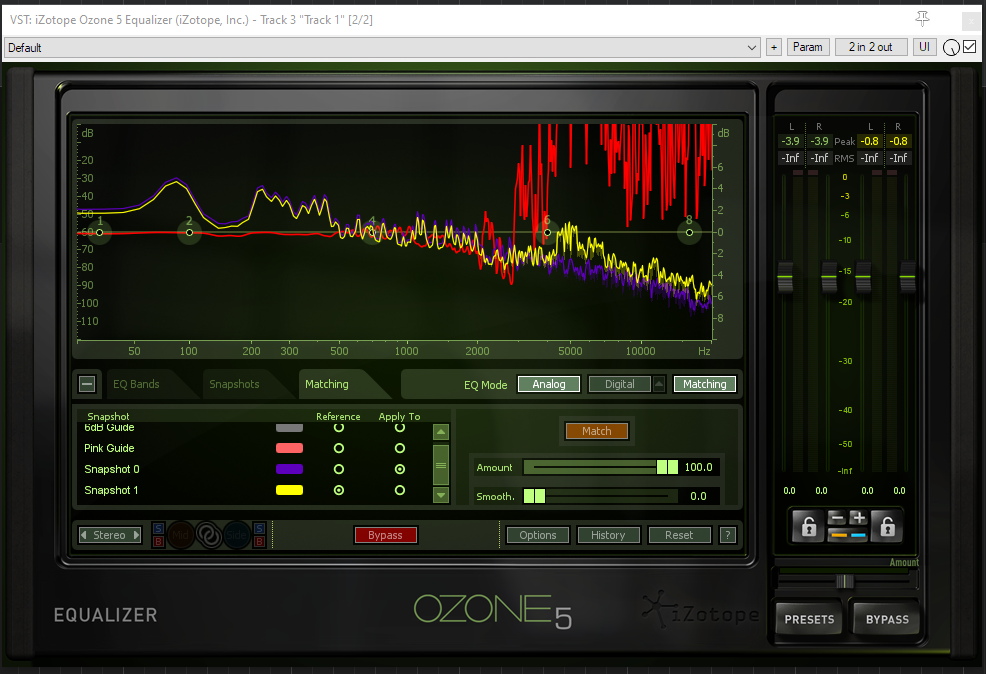Select EQ node 8 on the graph
986x674 pixels.
click(x=689, y=232)
